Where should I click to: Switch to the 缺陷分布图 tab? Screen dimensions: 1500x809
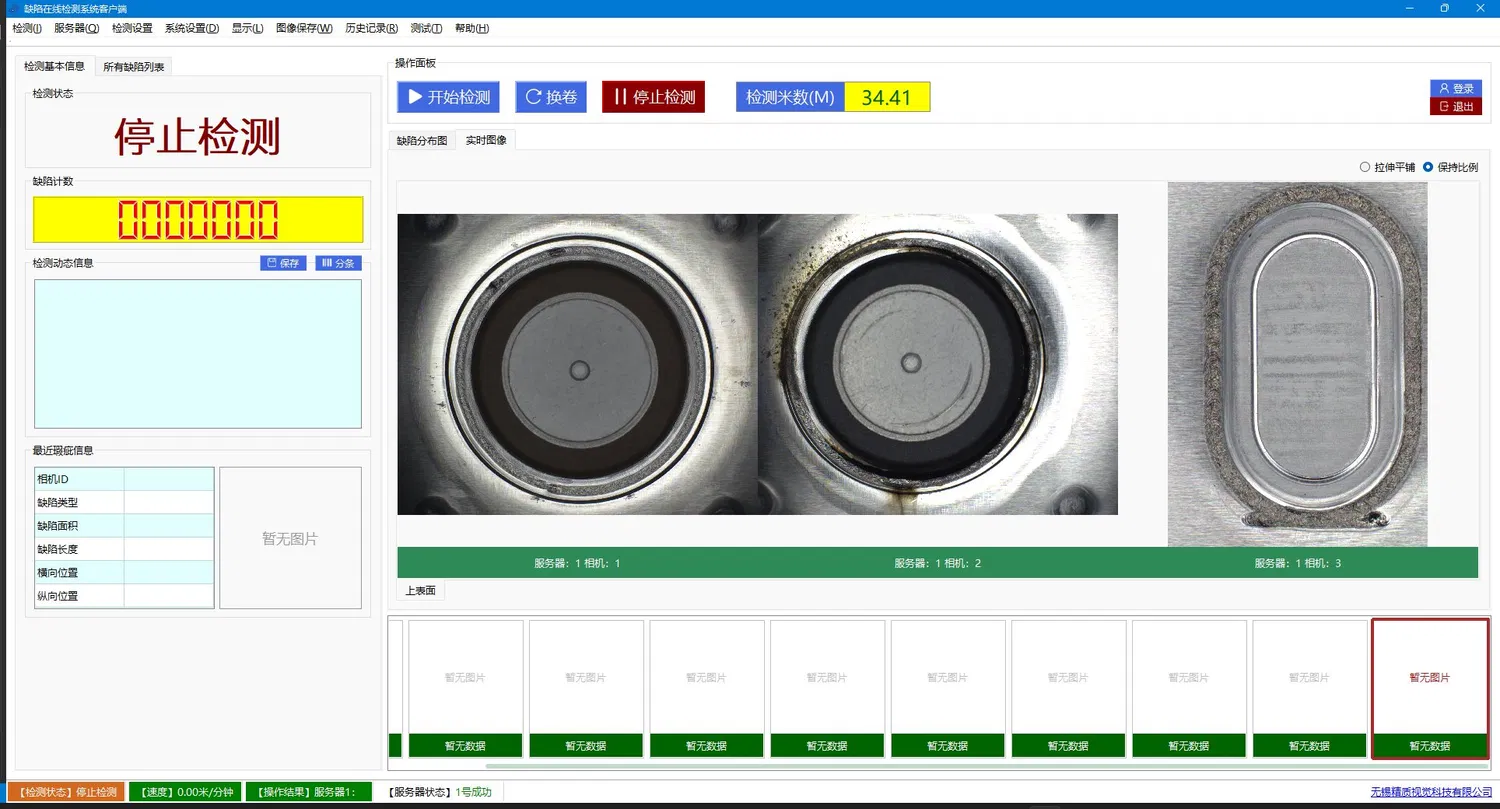(422, 141)
